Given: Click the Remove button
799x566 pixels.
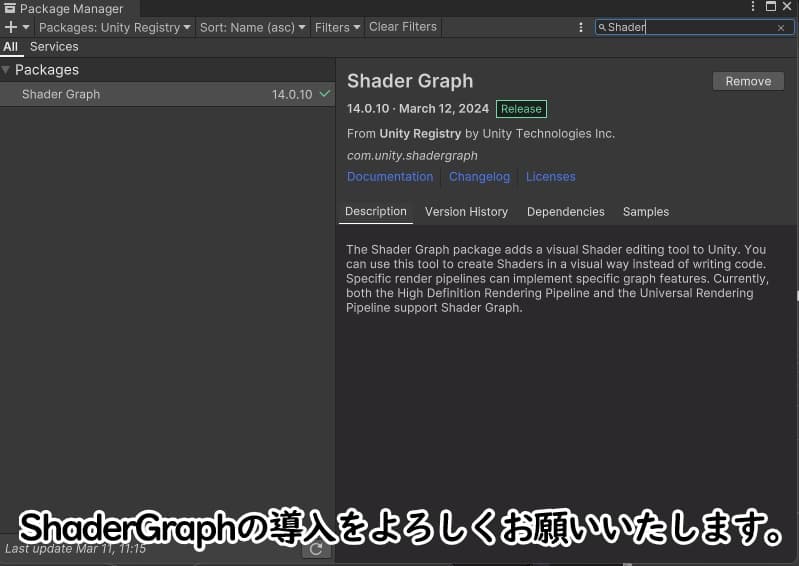Looking at the screenshot, I should coord(748,81).
